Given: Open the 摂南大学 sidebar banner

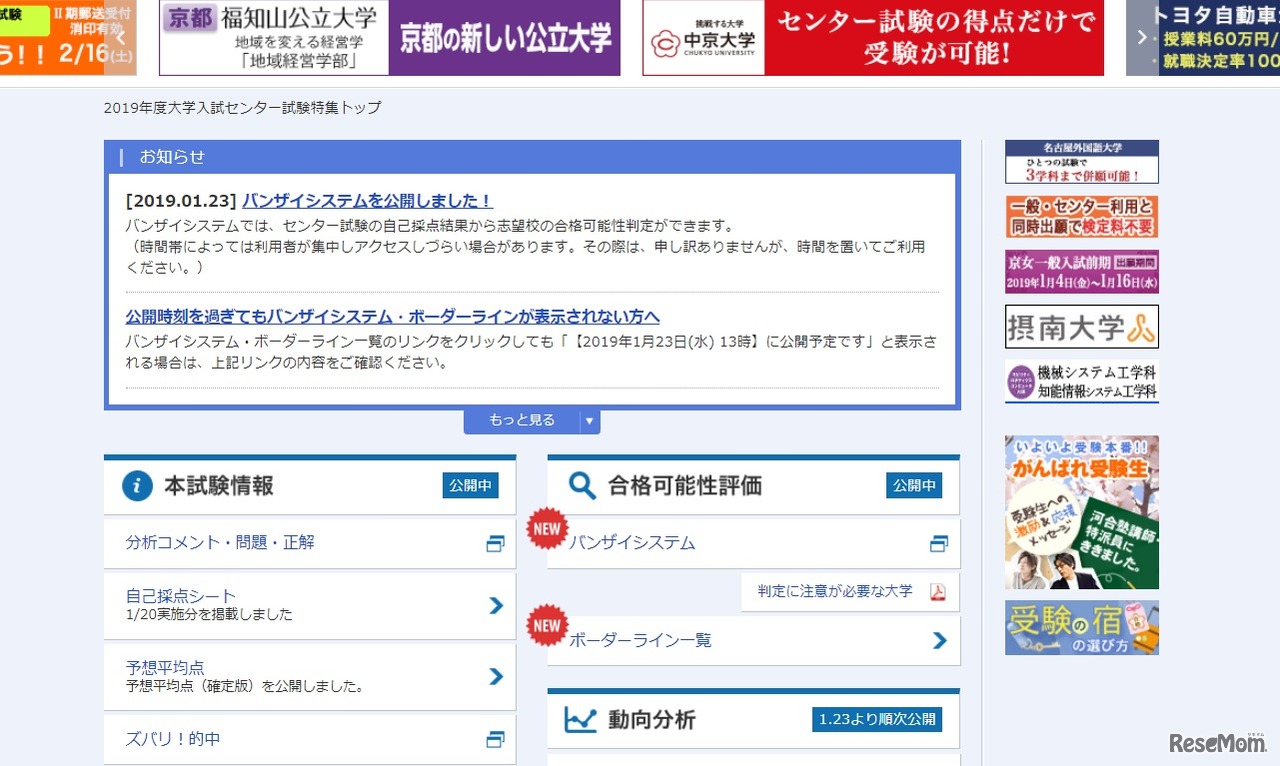Looking at the screenshot, I should point(1081,326).
